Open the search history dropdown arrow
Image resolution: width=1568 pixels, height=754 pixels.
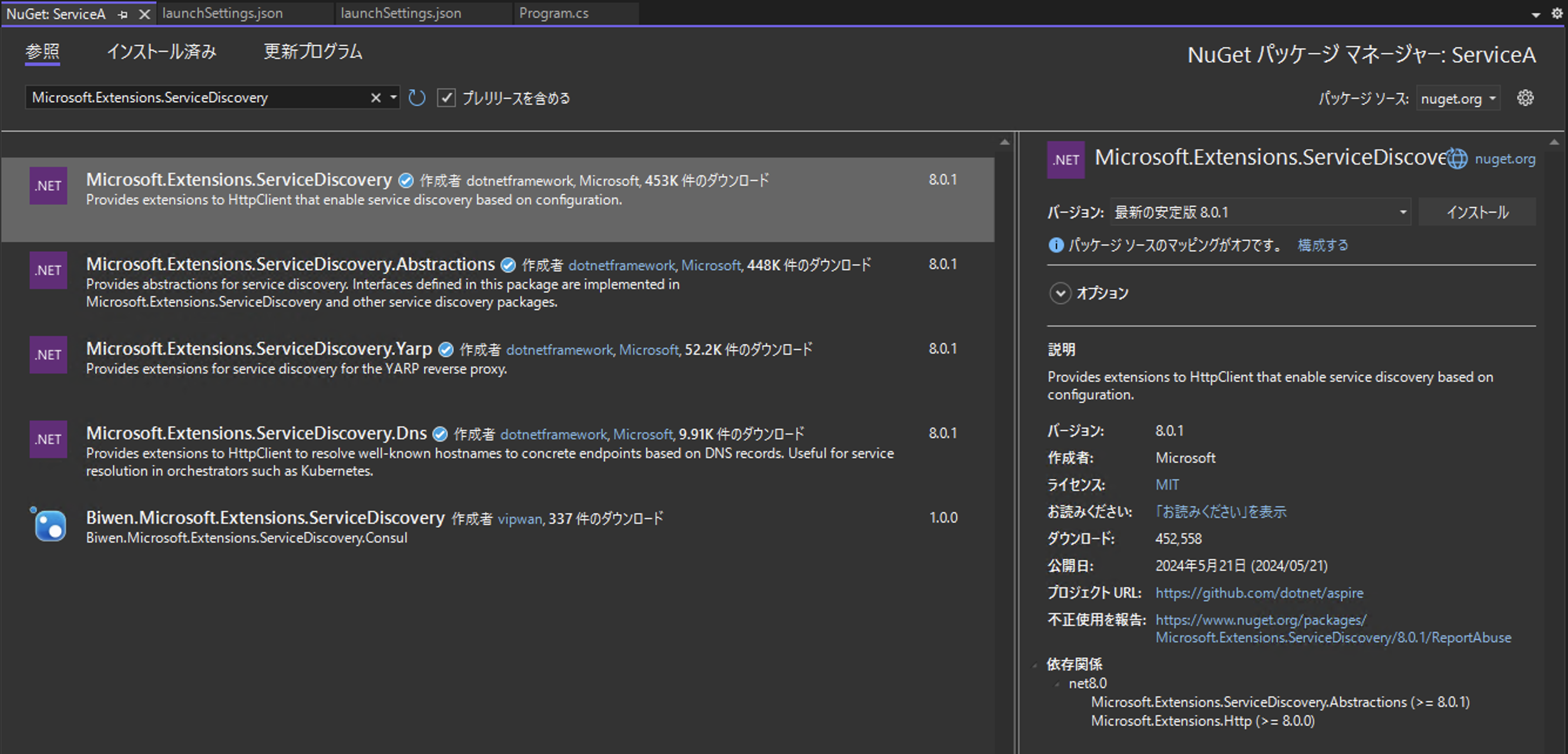(393, 98)
